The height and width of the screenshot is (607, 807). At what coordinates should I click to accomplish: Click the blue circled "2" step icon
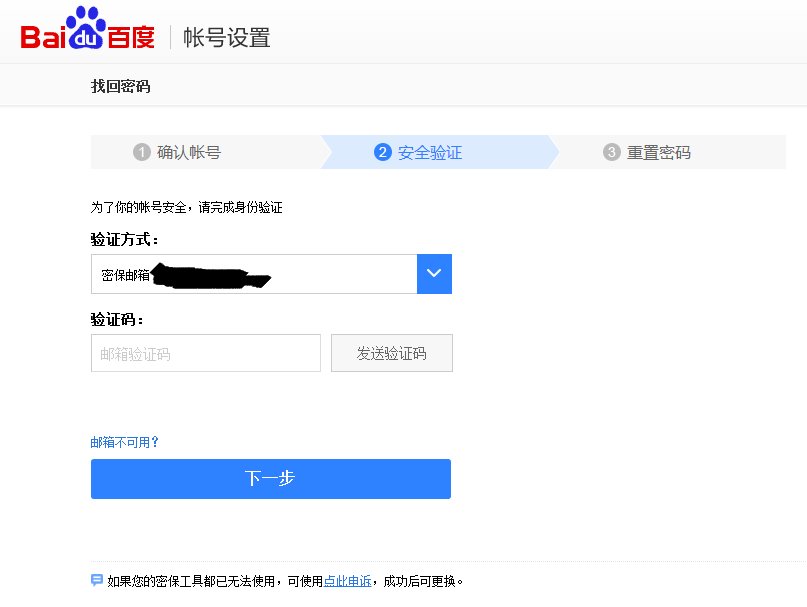[383, 152]
